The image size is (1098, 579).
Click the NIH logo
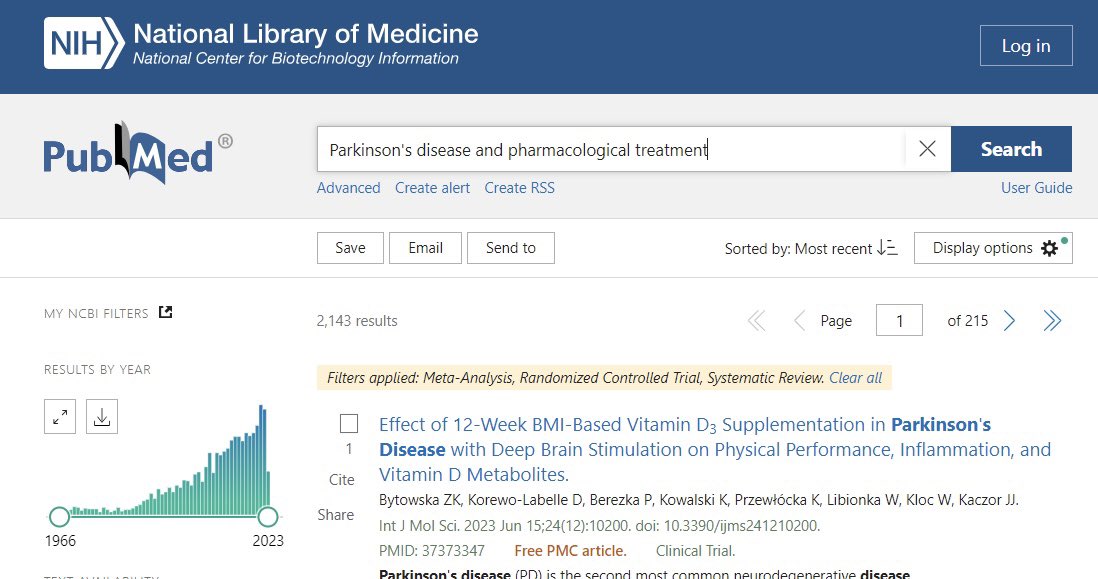pyautogui.click(x=80, y=44)
